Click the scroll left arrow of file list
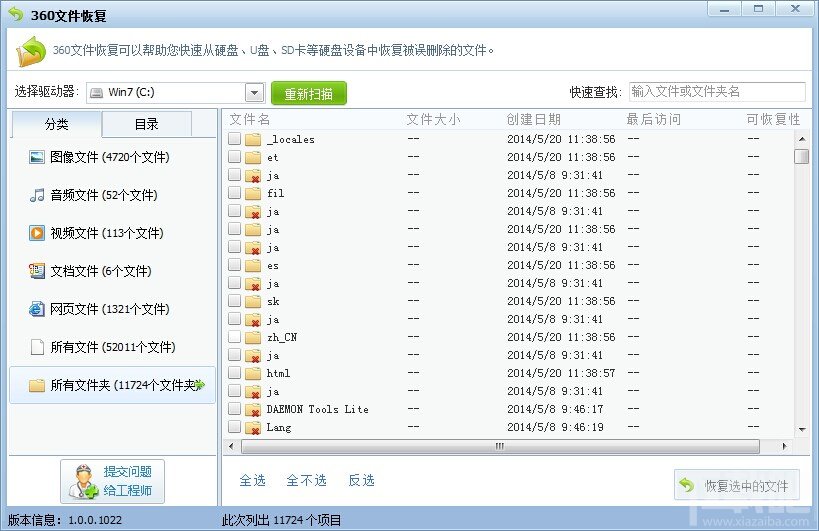Screen dimensions: 819x531 (231, 446)
